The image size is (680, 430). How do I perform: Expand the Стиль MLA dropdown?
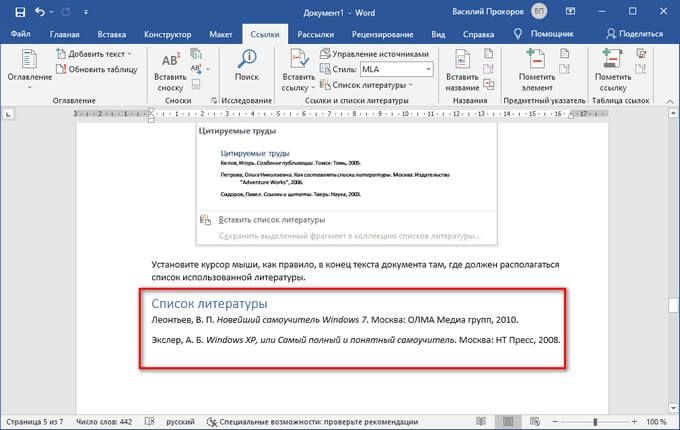(x=427, y=69)
